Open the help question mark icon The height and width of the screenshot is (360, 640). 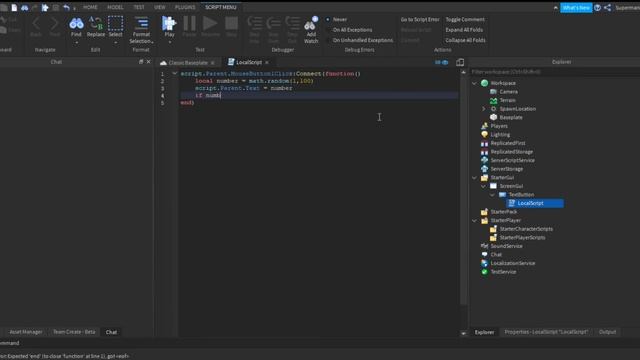(x=597, y=7)
